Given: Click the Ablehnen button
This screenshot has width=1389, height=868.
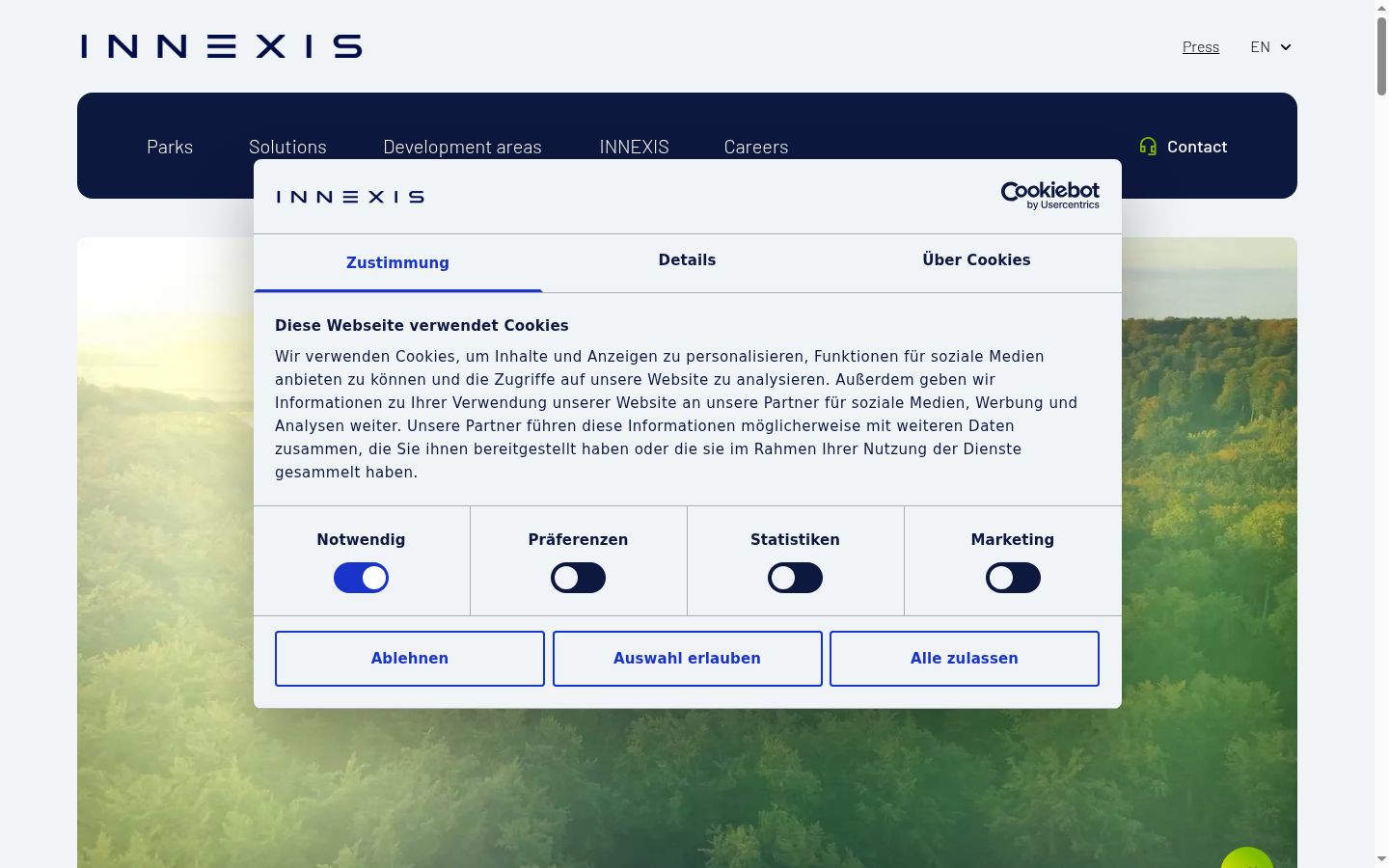Looking at the screenshot, I should (x=410, y=659).
